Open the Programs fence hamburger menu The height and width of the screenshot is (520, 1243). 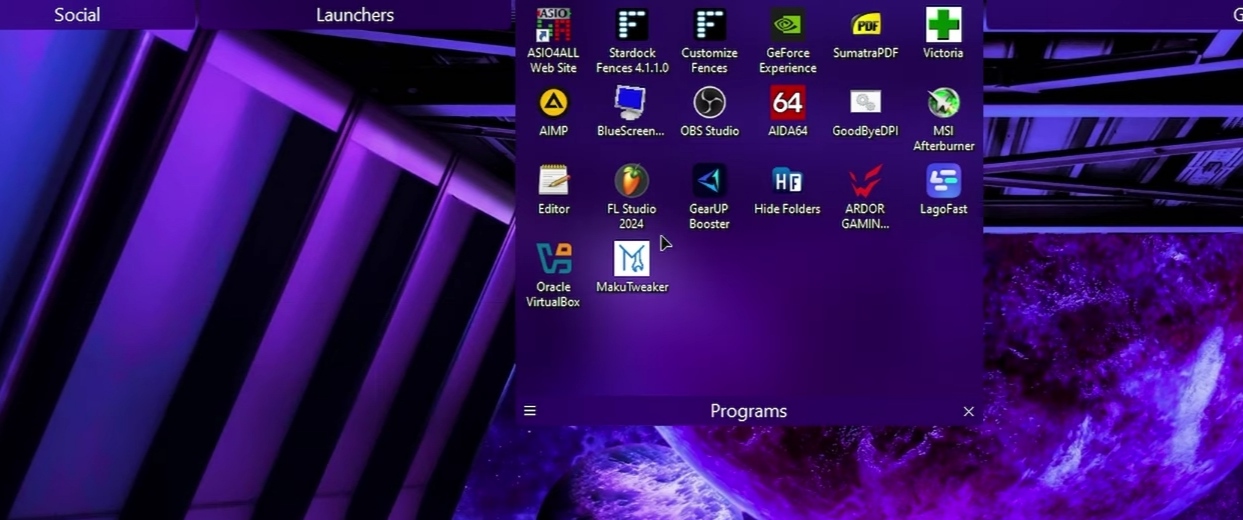click(x=530, y=411)
